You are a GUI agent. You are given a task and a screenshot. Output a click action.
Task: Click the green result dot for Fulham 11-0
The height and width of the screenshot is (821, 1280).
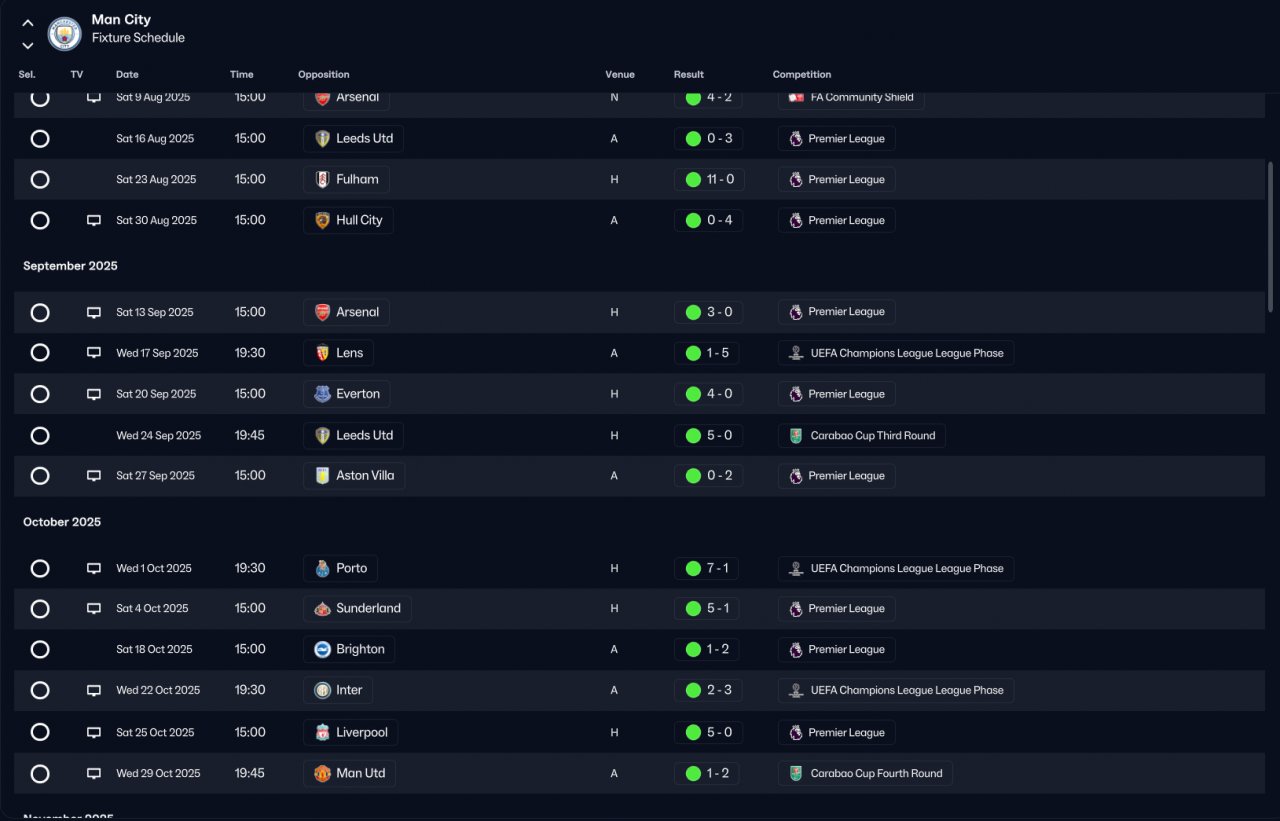pos(693,180)
